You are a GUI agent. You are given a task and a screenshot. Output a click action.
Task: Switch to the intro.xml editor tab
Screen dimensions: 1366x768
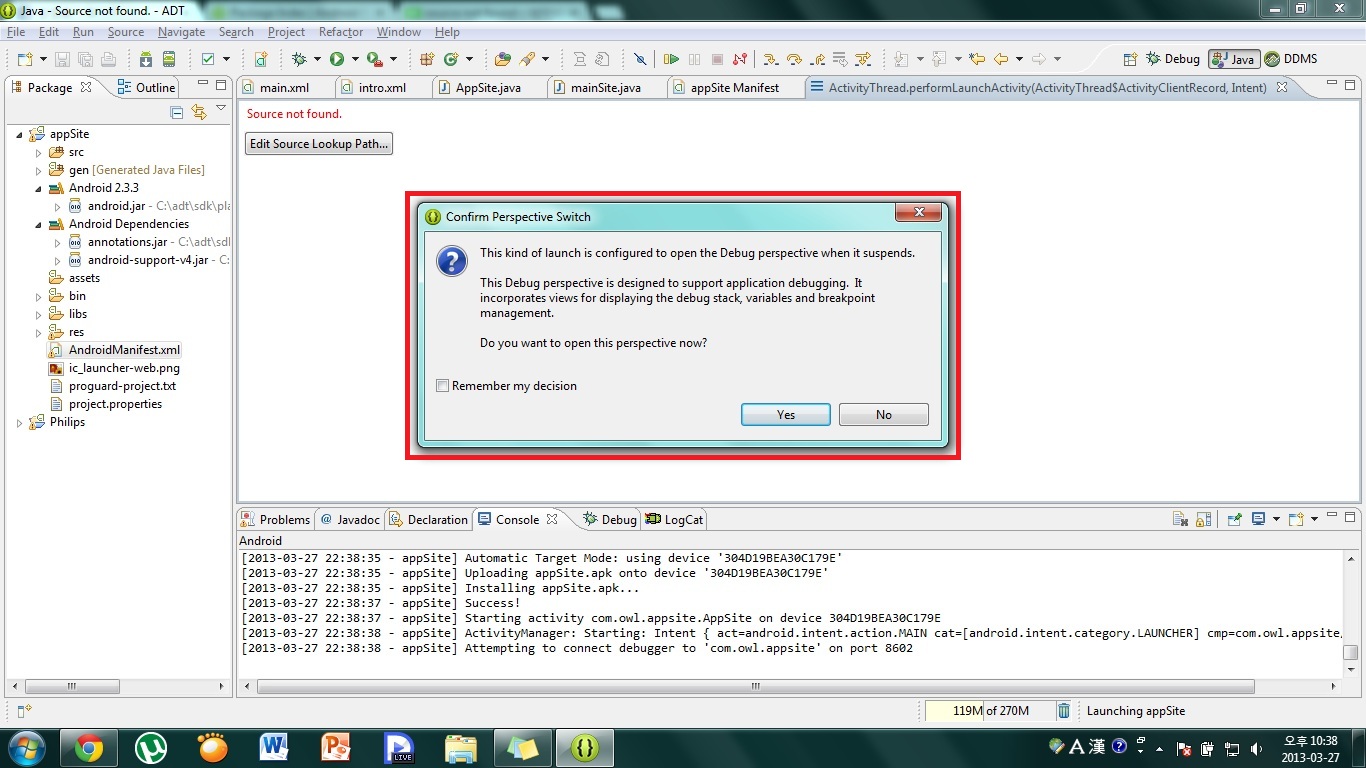tap(382, 88)
